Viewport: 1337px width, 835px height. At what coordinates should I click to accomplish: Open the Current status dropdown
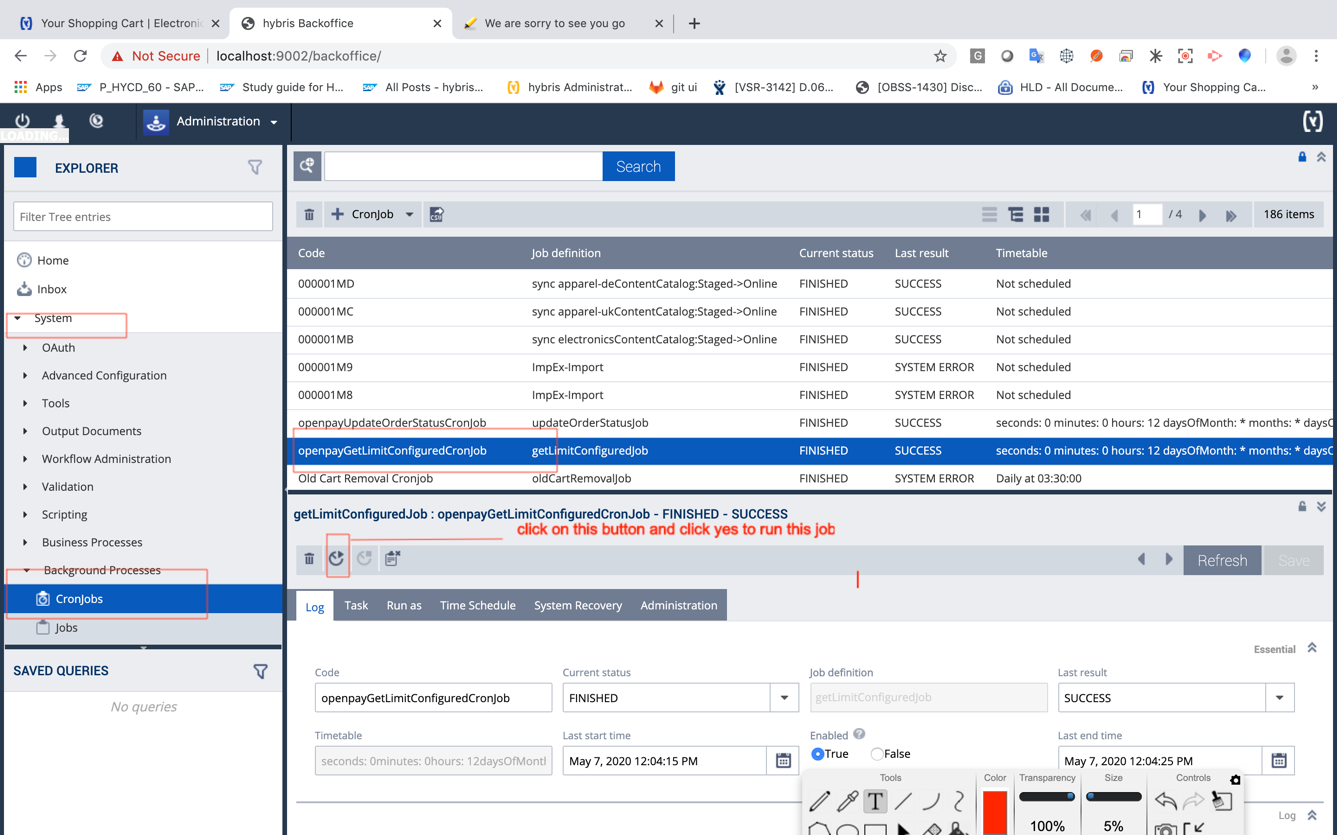click(784, 698)
